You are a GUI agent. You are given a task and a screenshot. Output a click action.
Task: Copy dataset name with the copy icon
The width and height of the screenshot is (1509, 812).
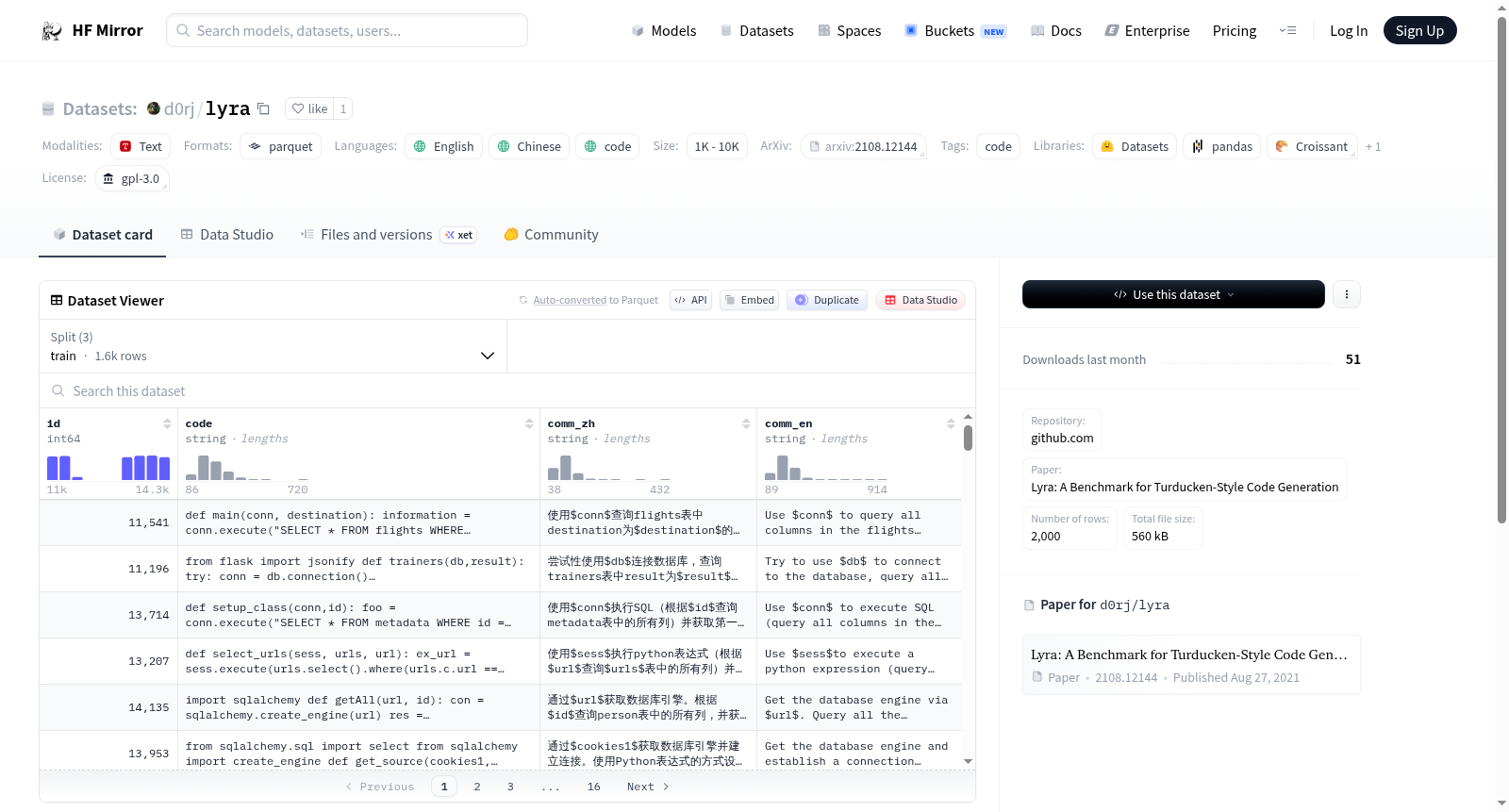click(264, 108)
